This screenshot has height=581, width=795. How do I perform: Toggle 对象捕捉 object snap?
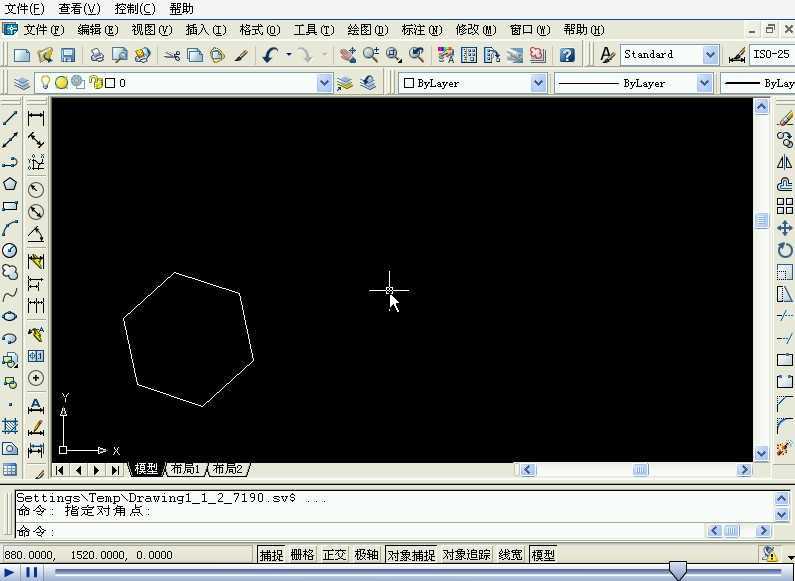411,555
